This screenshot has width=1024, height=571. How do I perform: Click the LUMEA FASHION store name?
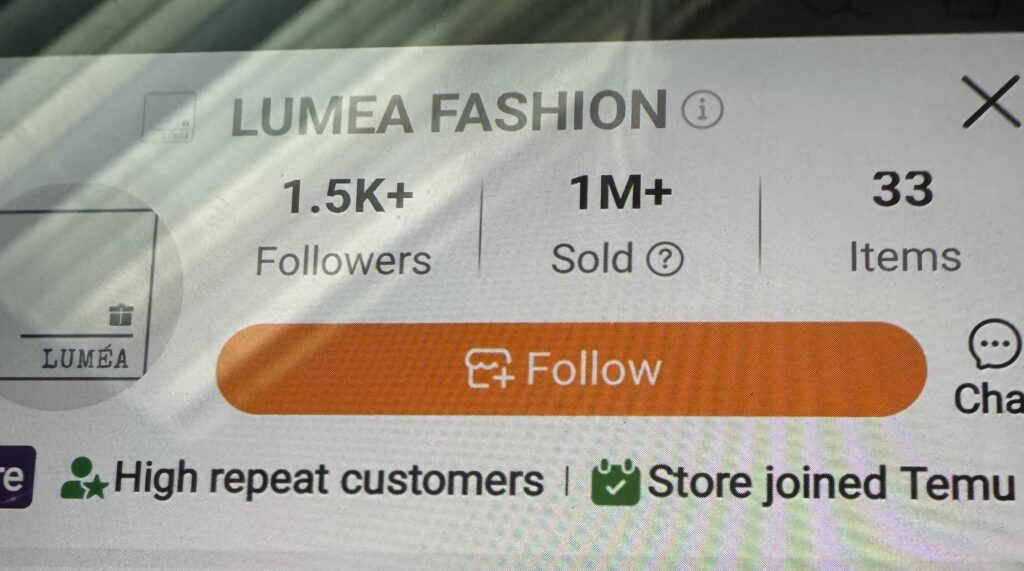pyautogui.click(x=449, y=112)
